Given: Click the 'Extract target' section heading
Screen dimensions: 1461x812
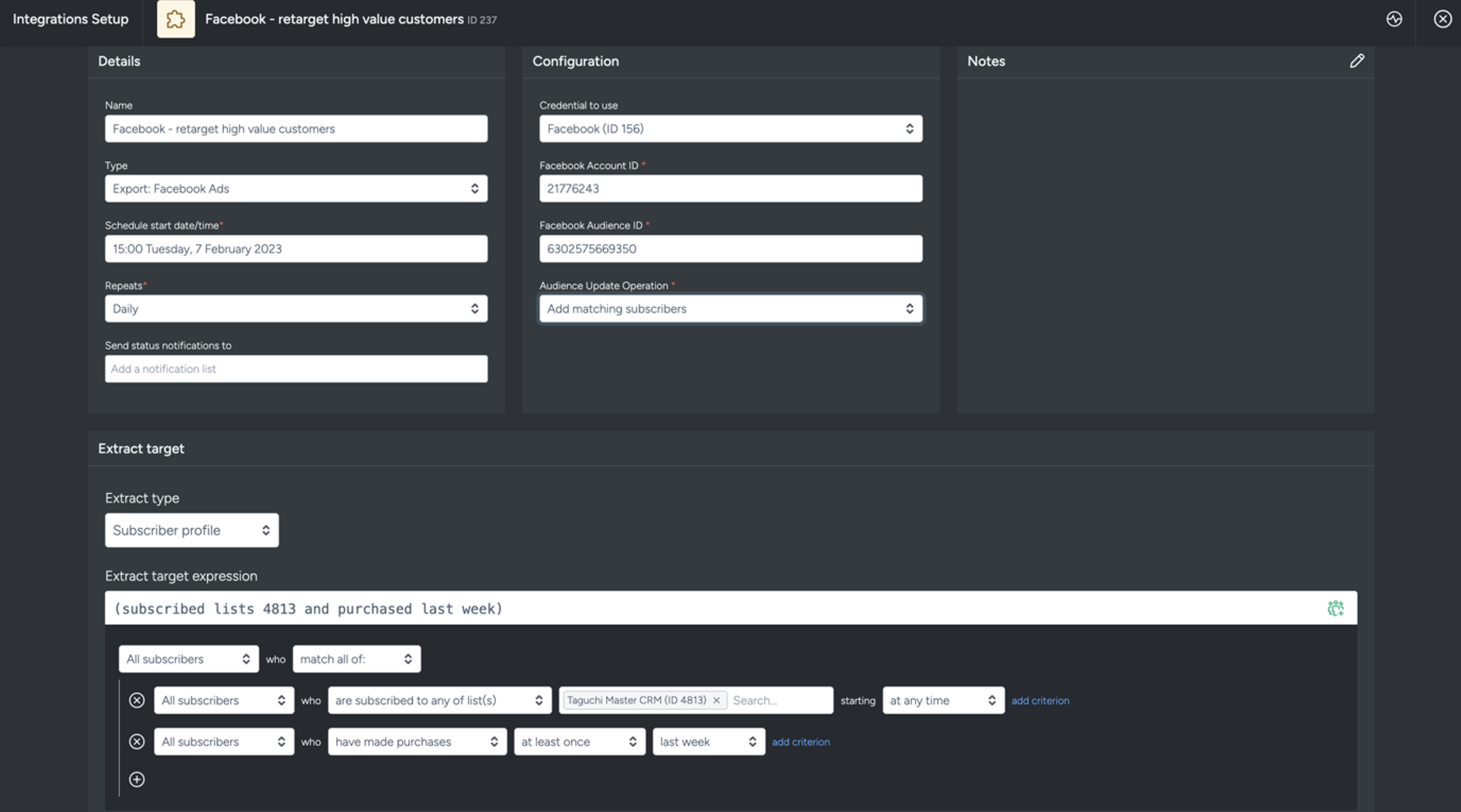Looking at the screenshot, I should coord(141,448).
